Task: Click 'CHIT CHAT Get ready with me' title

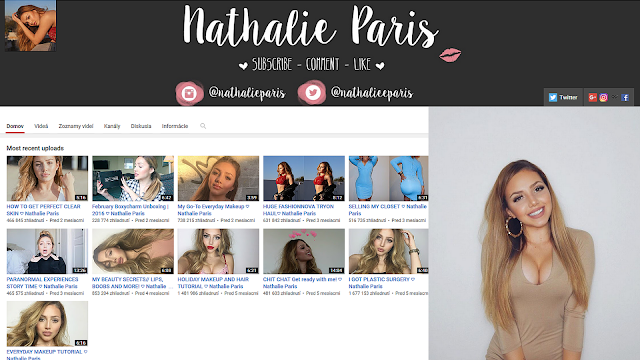Action: 302,282
